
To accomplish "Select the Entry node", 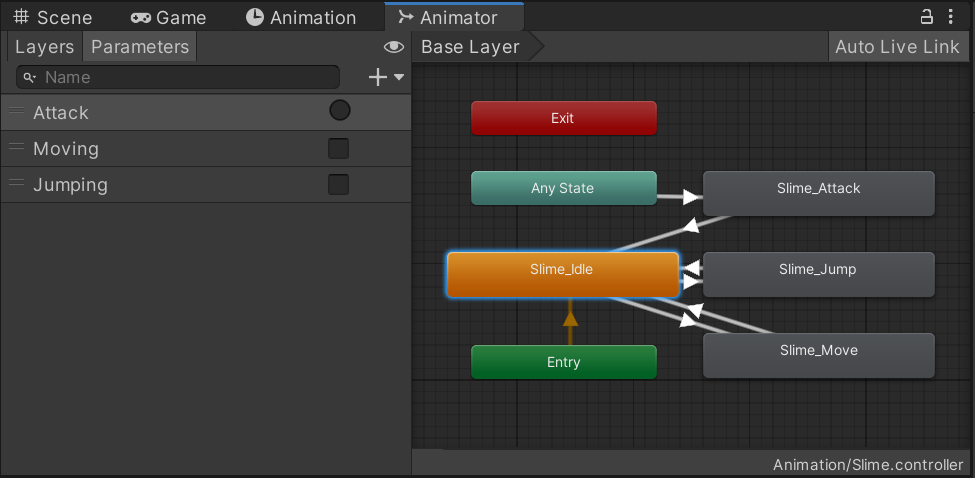I will [x=563, y=362].
